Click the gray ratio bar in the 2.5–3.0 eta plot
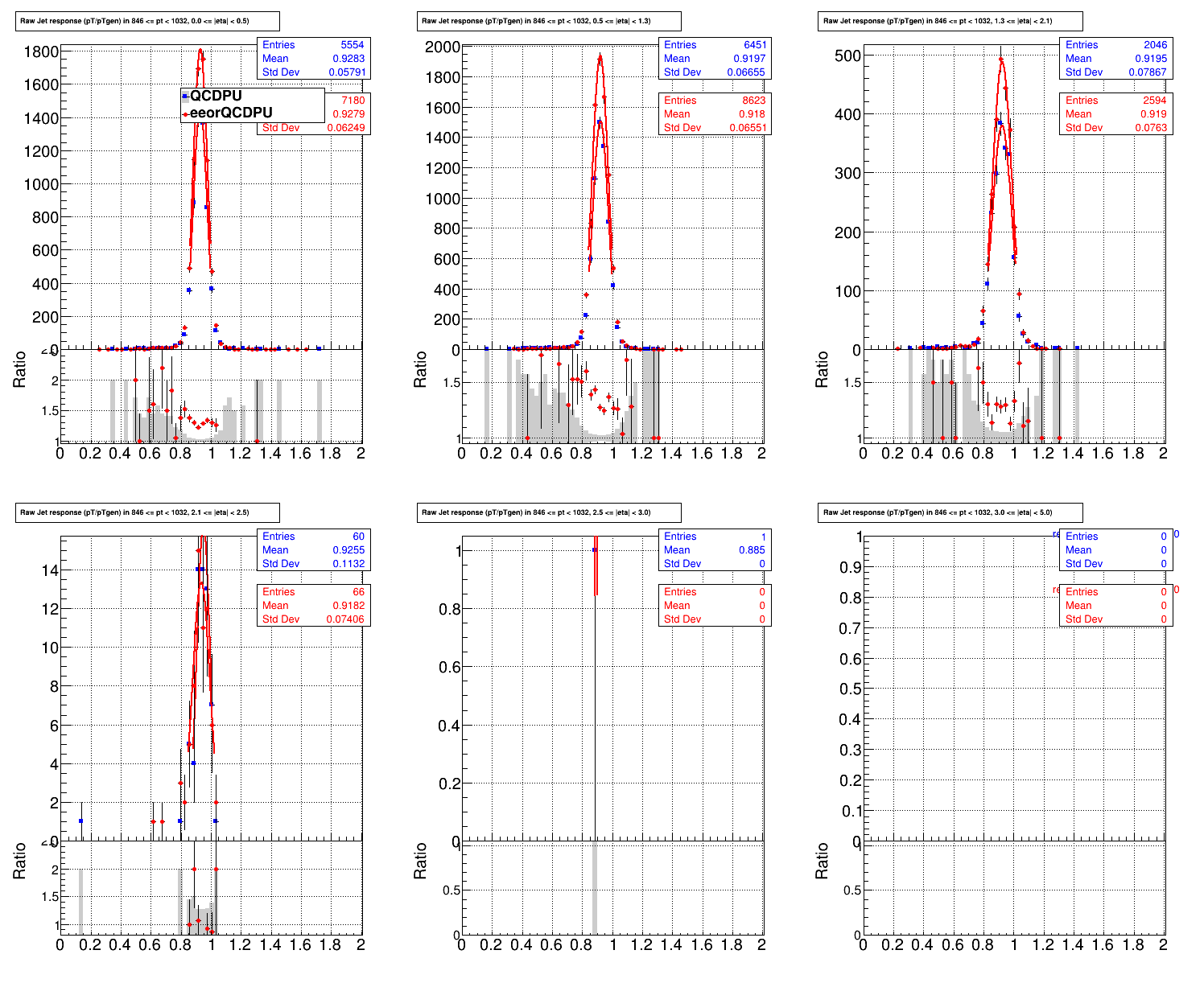The width and height of the screenshot is (1204, 983). (595, 889)
